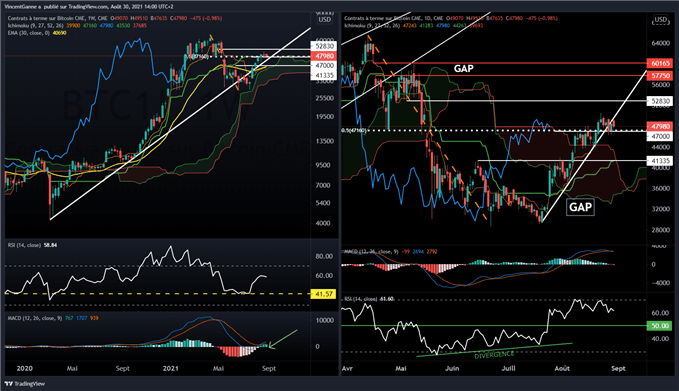679x391 pixels.
Task: Click green 50.00 RSI level label
Action: tap(660, 326)
